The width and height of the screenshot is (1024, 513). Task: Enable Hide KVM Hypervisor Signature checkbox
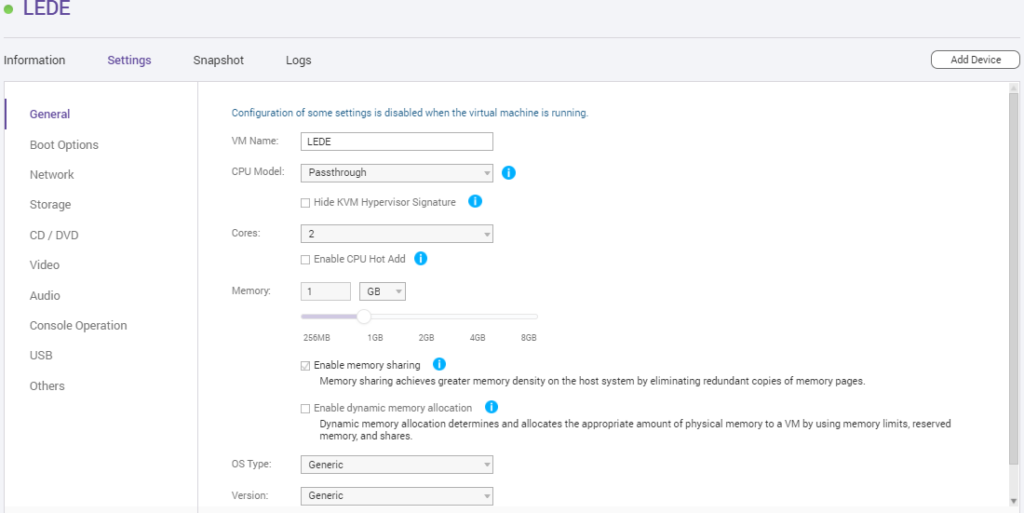coord(305,203)
